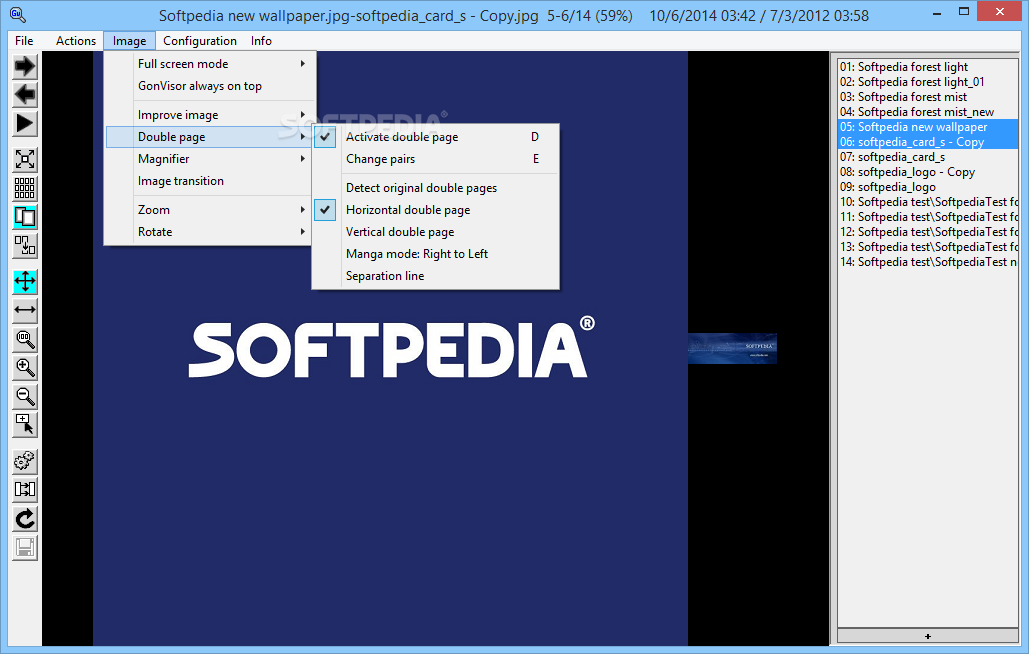This screenshot has width=1029, height=654.
Task: Select '01: Softpedia forest light' in list
Action: click(x=928, y=67)
